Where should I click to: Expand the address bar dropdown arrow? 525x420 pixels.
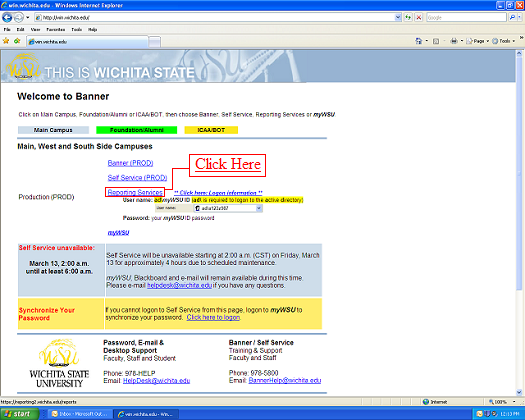pyautogui.click(x=398, y=17)
